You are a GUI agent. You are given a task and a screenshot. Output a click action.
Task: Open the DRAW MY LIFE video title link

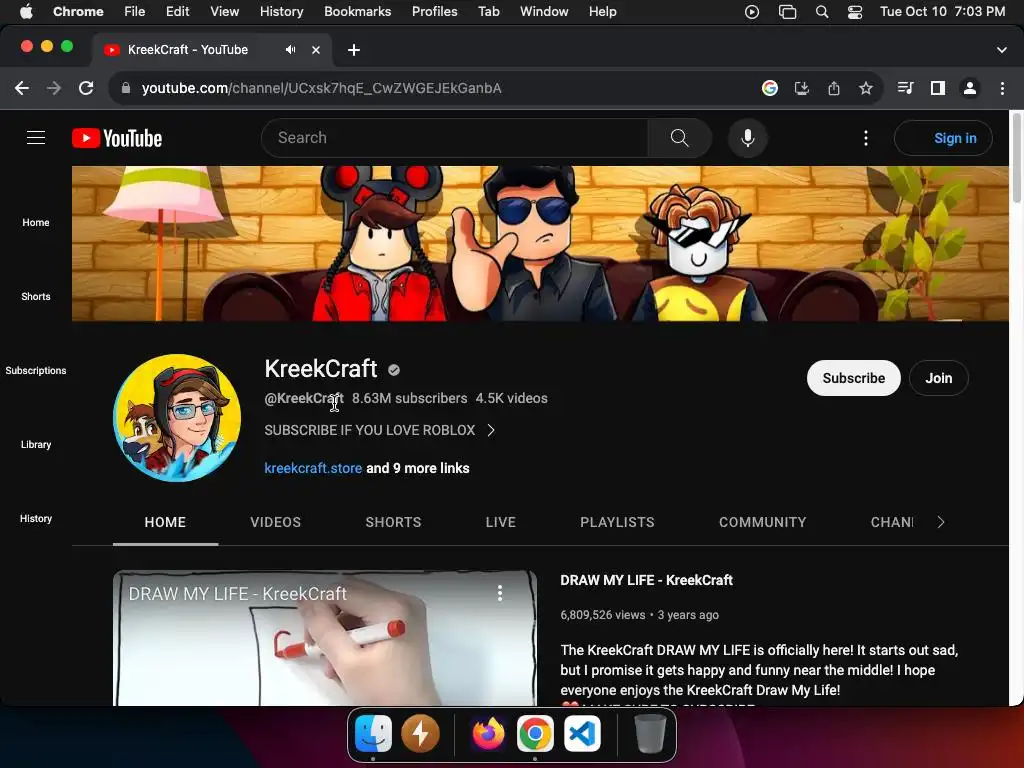647,580
